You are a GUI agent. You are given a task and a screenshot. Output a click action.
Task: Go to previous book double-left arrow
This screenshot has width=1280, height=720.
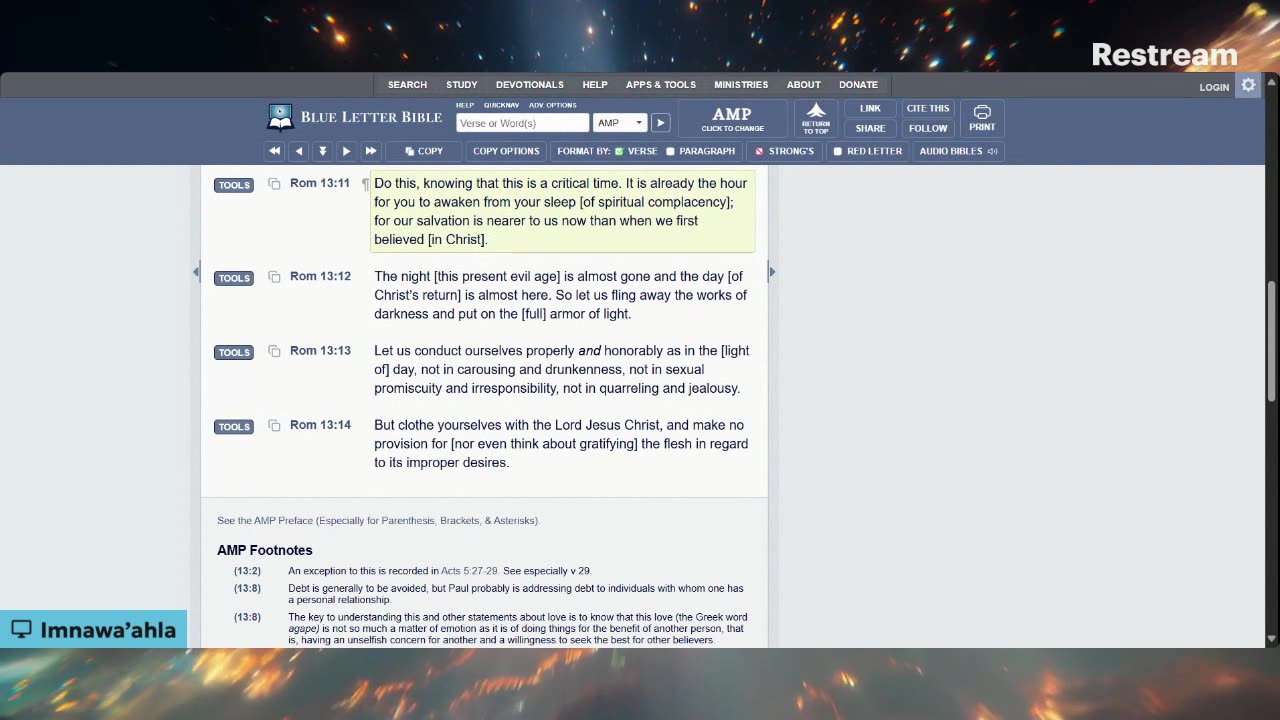point(274,151)
